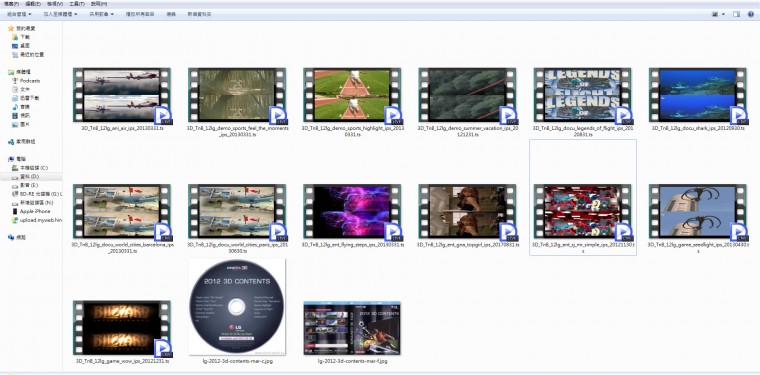Image resolution: width=760 pixels, height=375 pixels.
Task: Click the change view icon
Action: [715, 14]
